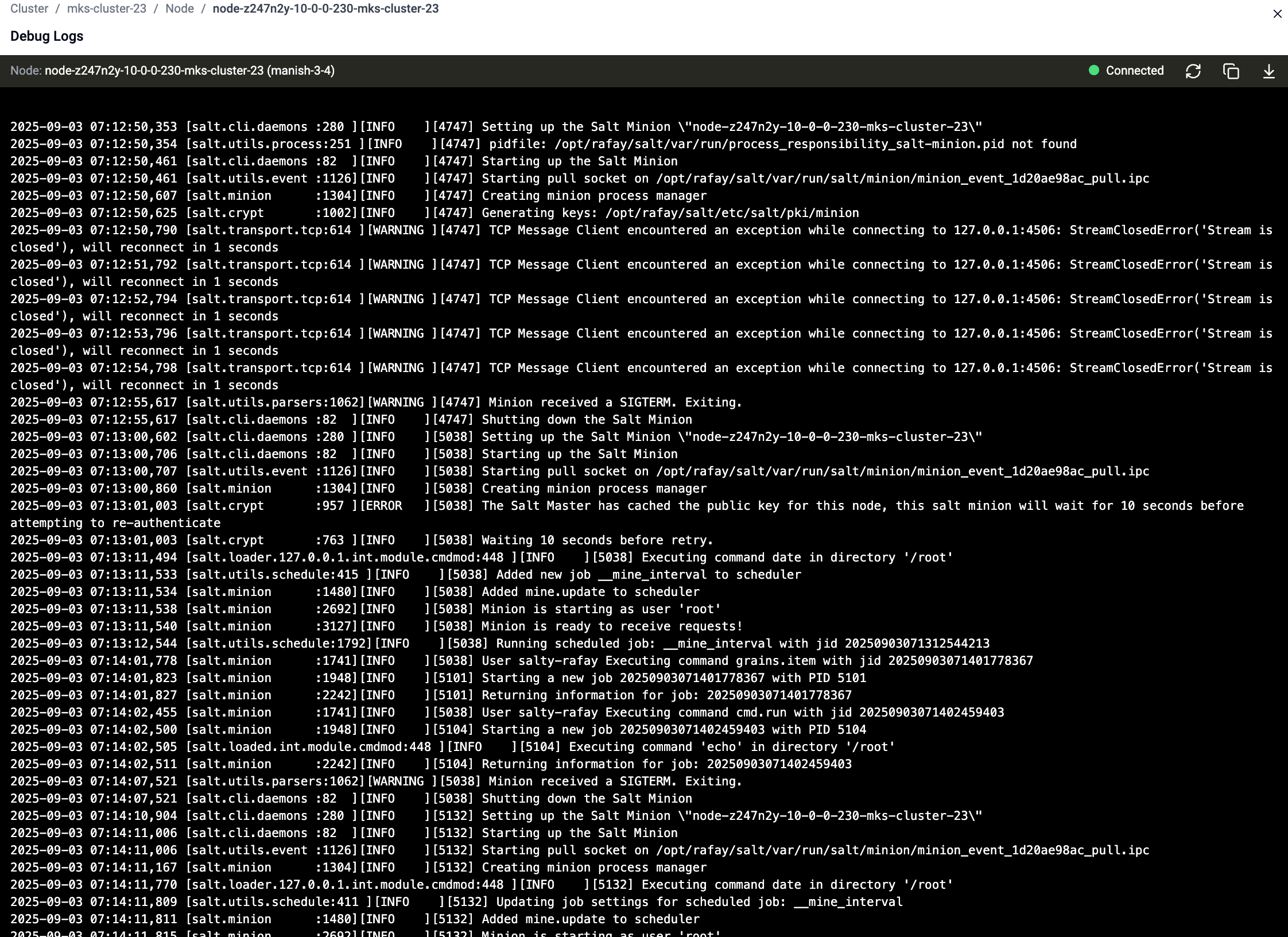
Task: Navigate to Node breadcrumb
Action: [x=180, y=9]
